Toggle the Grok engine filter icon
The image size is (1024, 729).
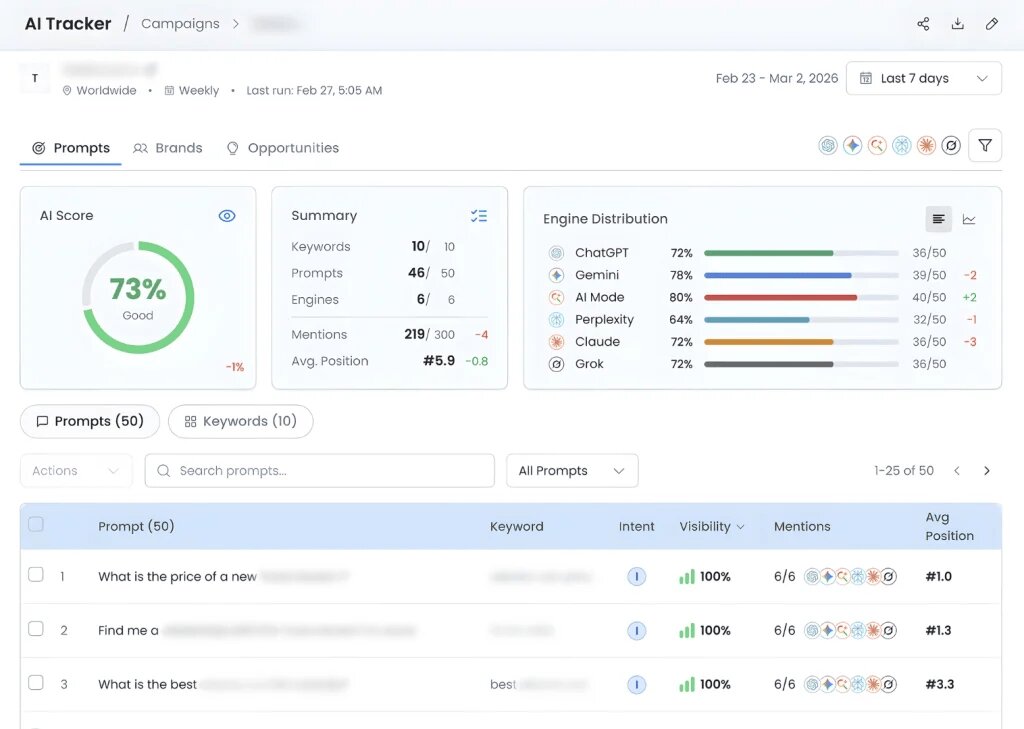951,145
